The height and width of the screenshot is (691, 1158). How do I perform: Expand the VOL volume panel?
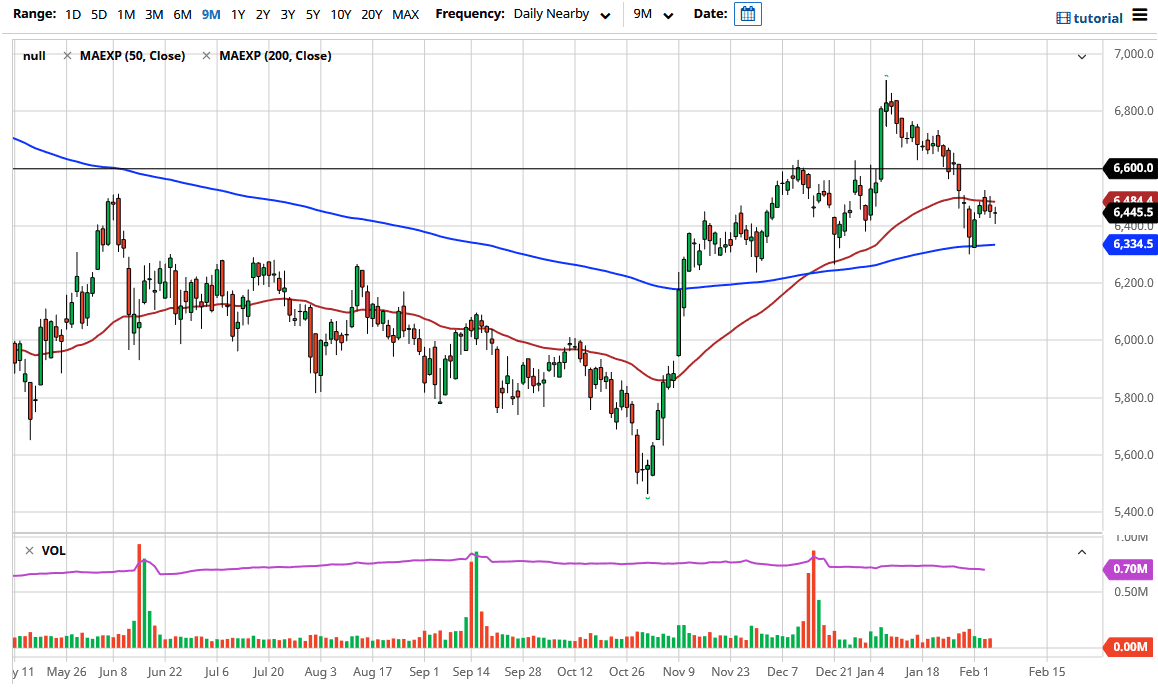tap(1081, 551)
